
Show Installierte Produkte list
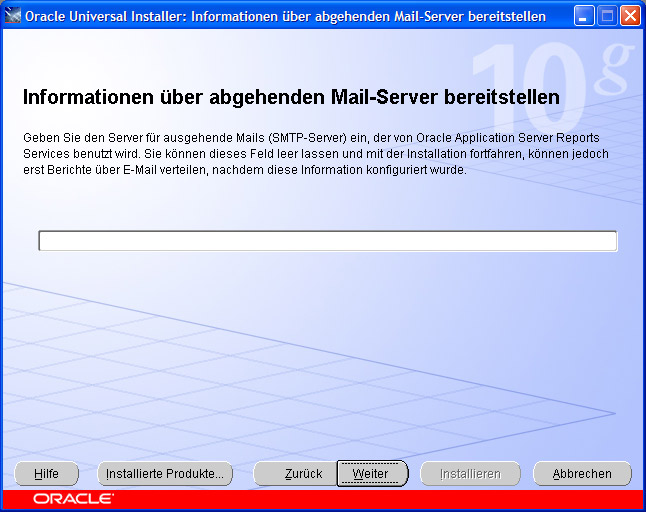(165, 474)
